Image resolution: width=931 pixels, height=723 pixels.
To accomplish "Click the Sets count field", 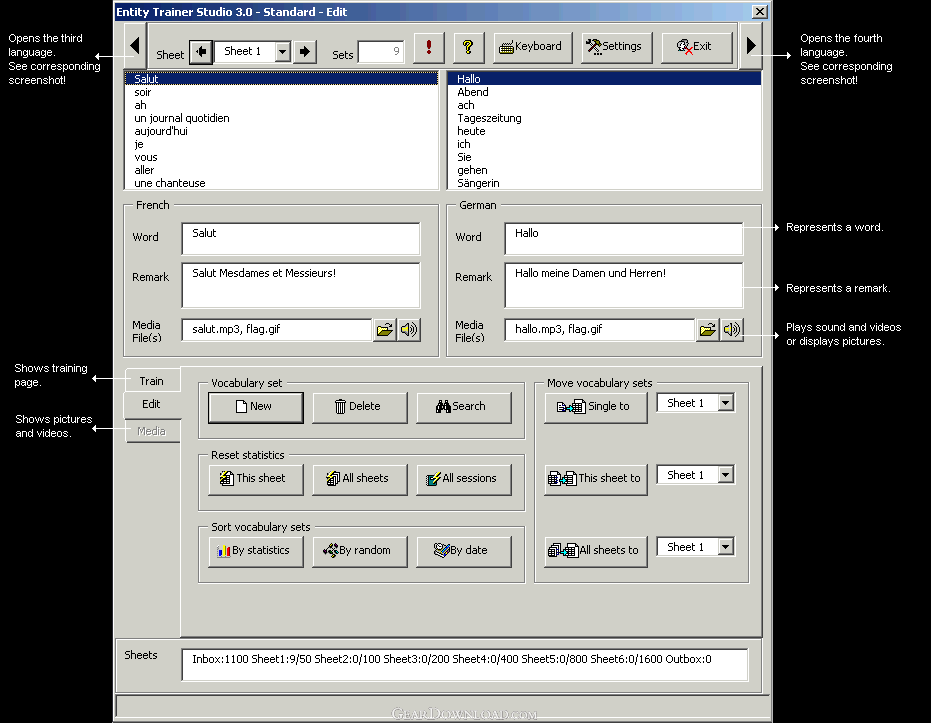I will pos(381,52).
